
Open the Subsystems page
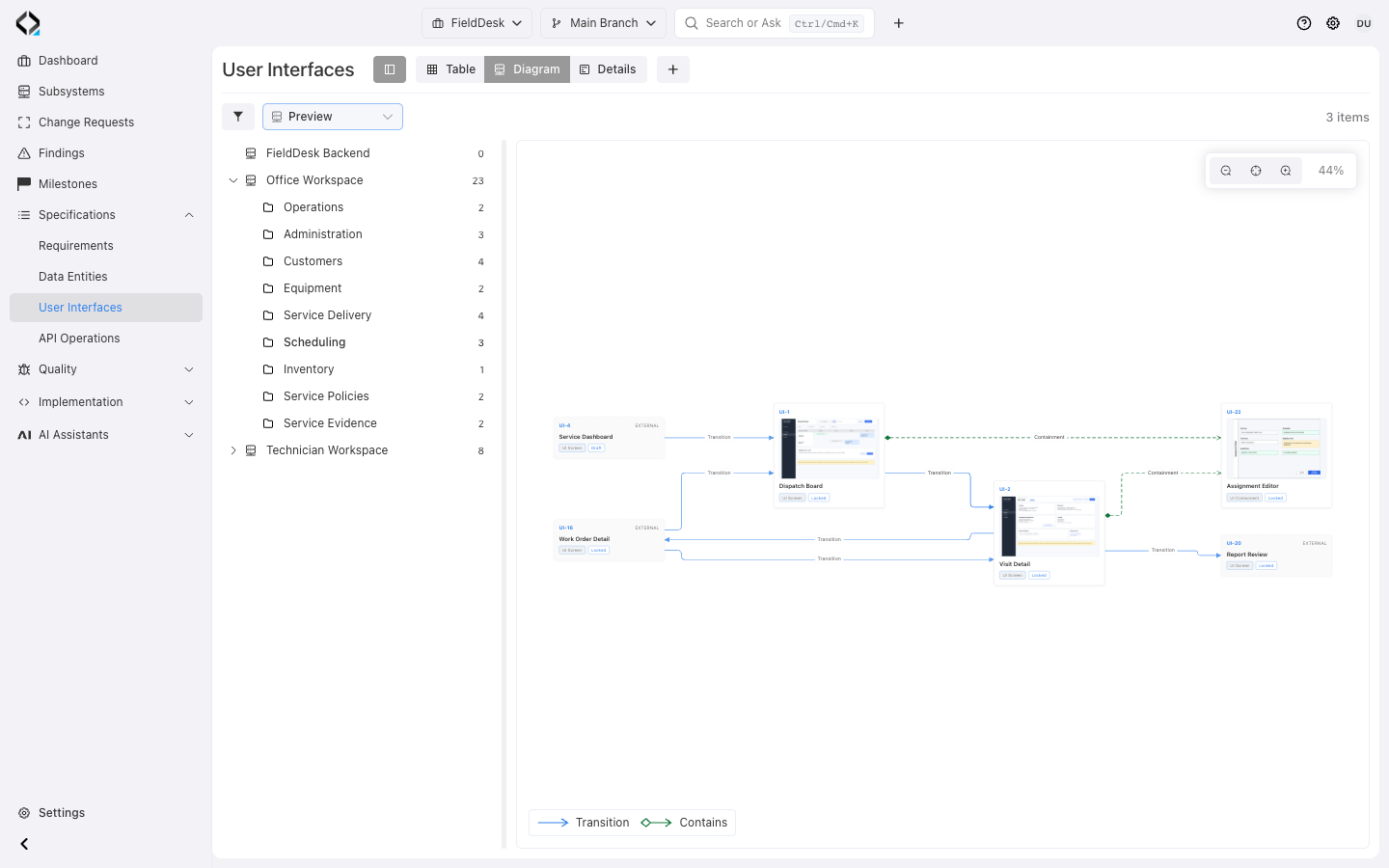[106, 92]
